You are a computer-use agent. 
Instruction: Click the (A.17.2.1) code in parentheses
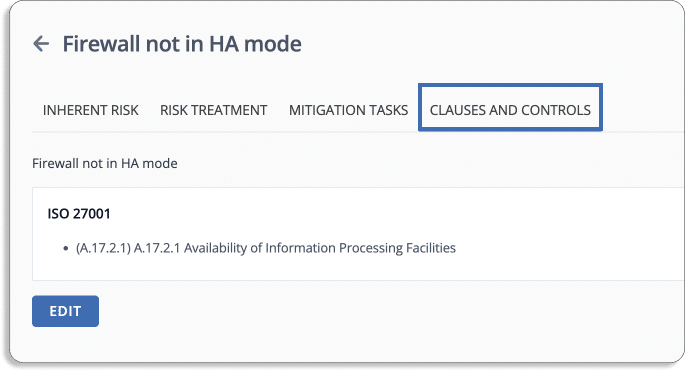[103, 248]
